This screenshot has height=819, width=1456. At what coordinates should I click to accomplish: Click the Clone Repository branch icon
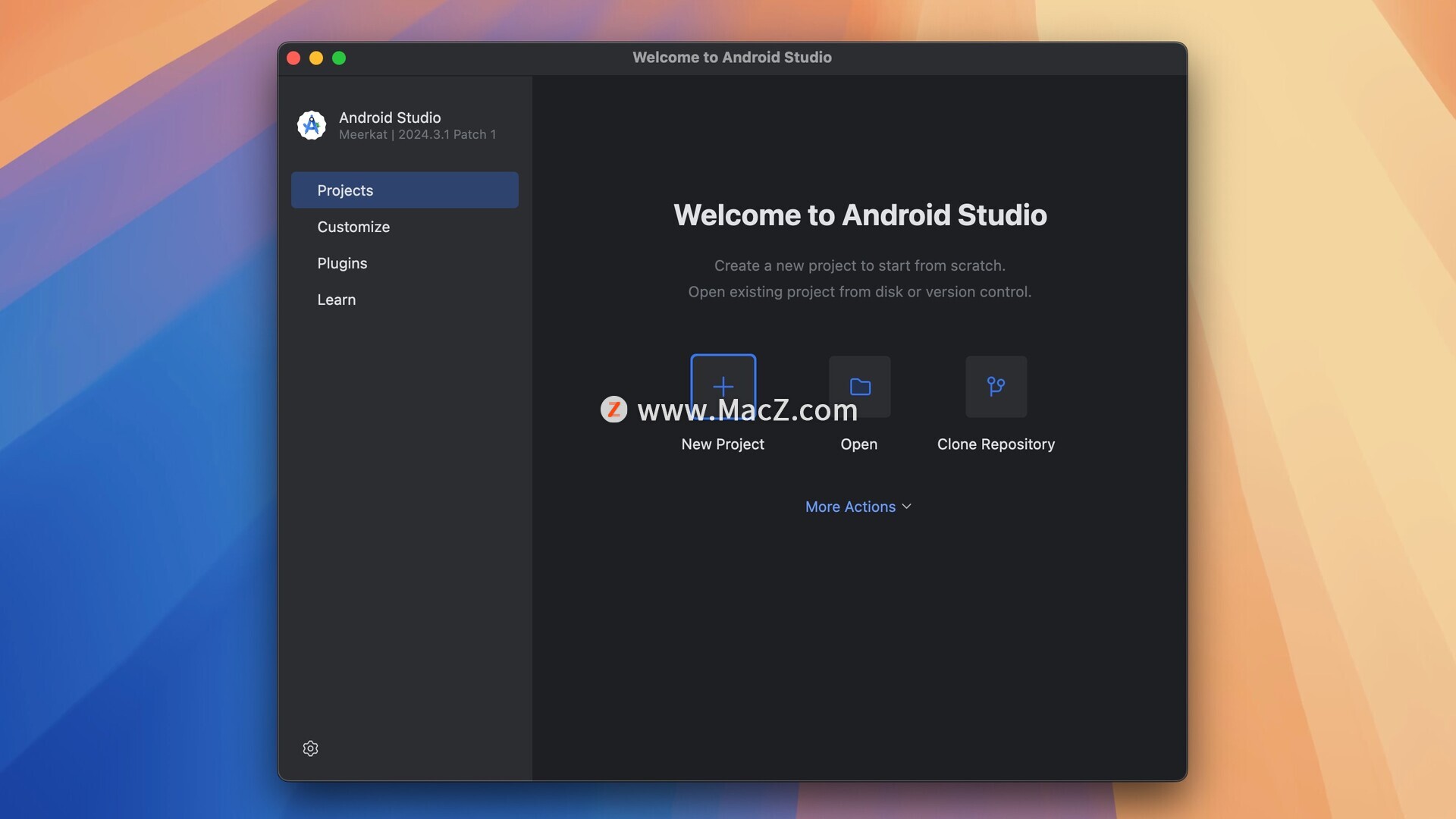click(x=996, y=387)
